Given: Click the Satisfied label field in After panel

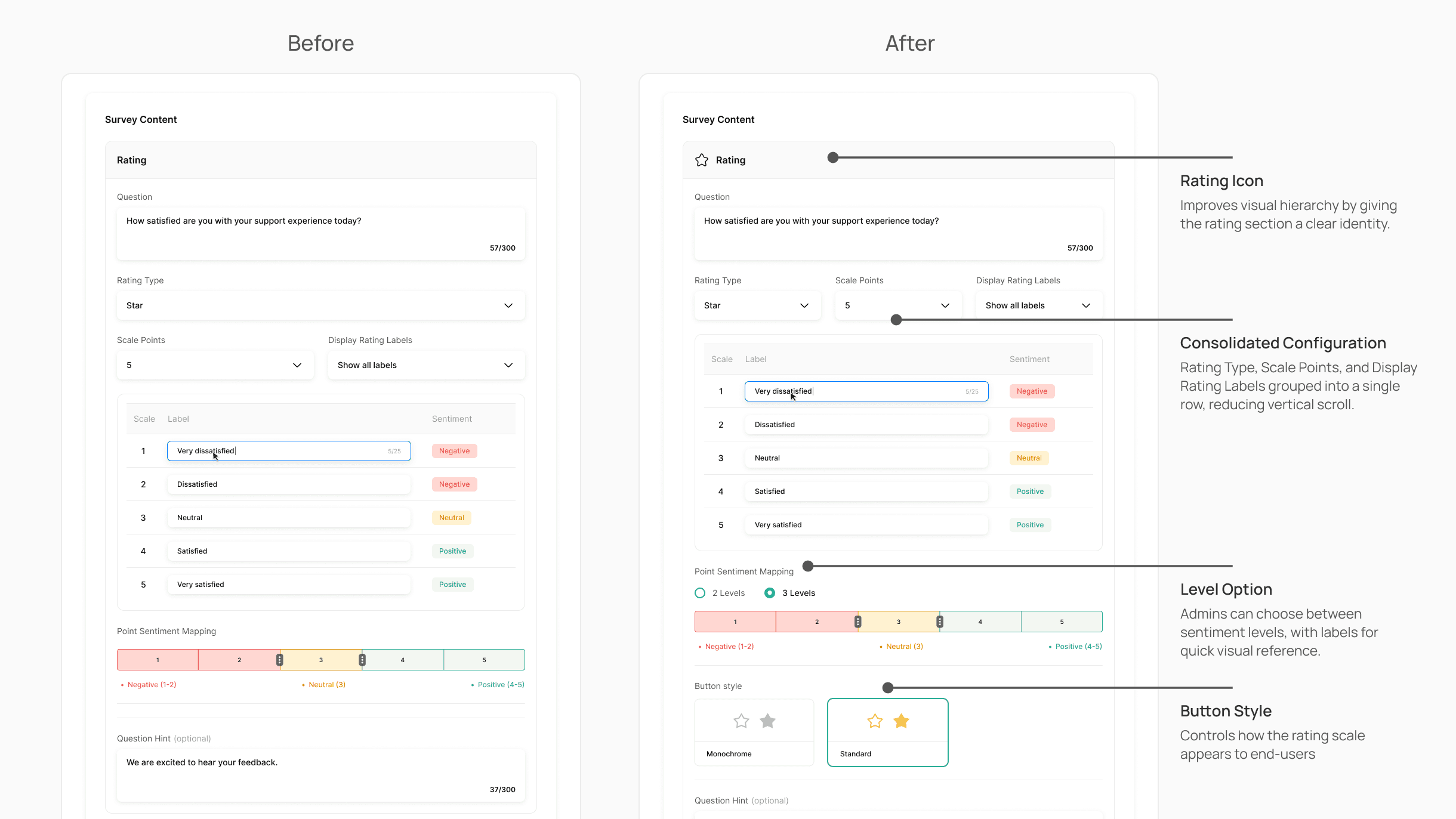Looking at the screenshot, I should click(x=866, y=492).
